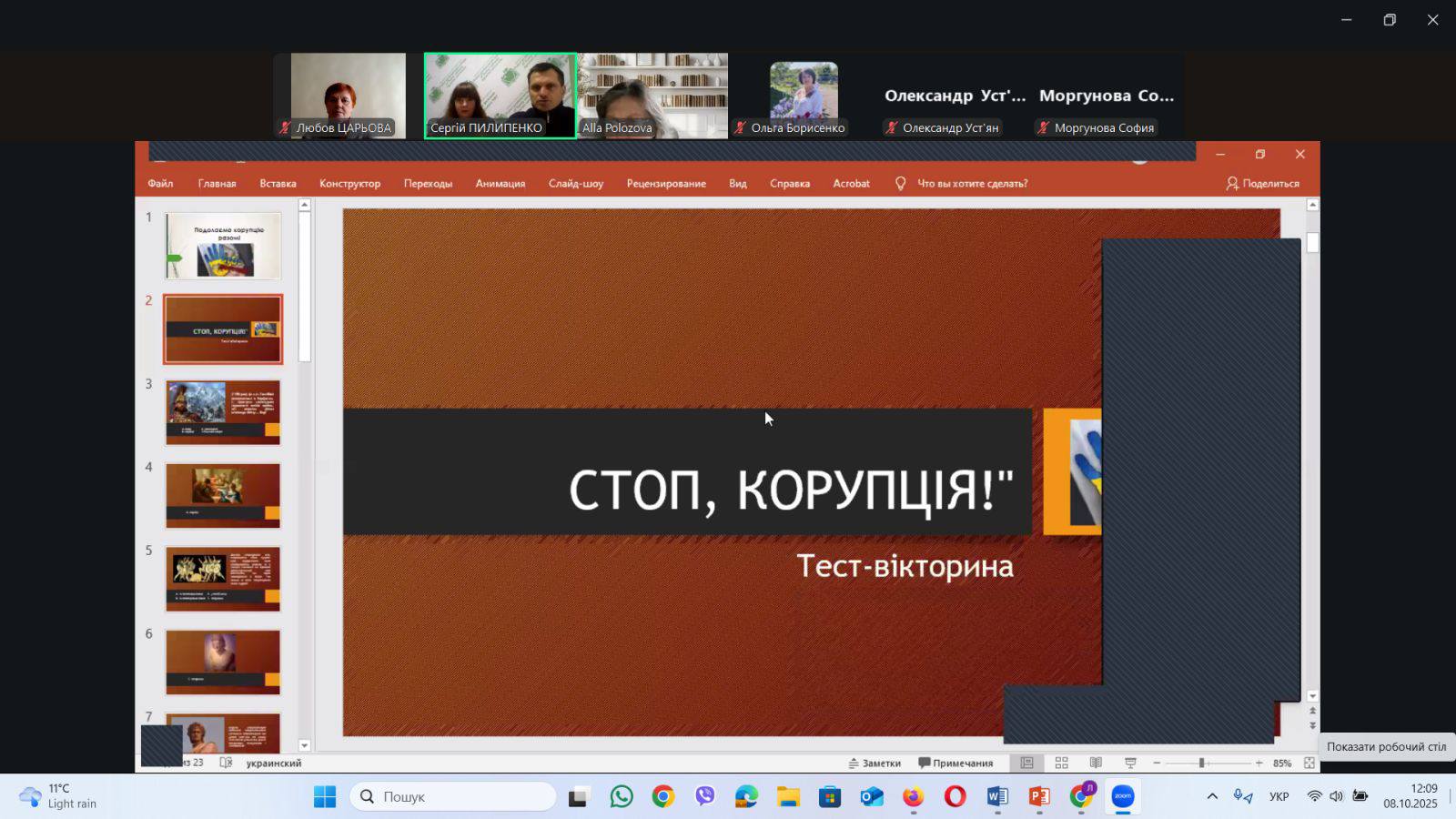
Task: Click the zoom in plus button
Action: [1259, 763]
